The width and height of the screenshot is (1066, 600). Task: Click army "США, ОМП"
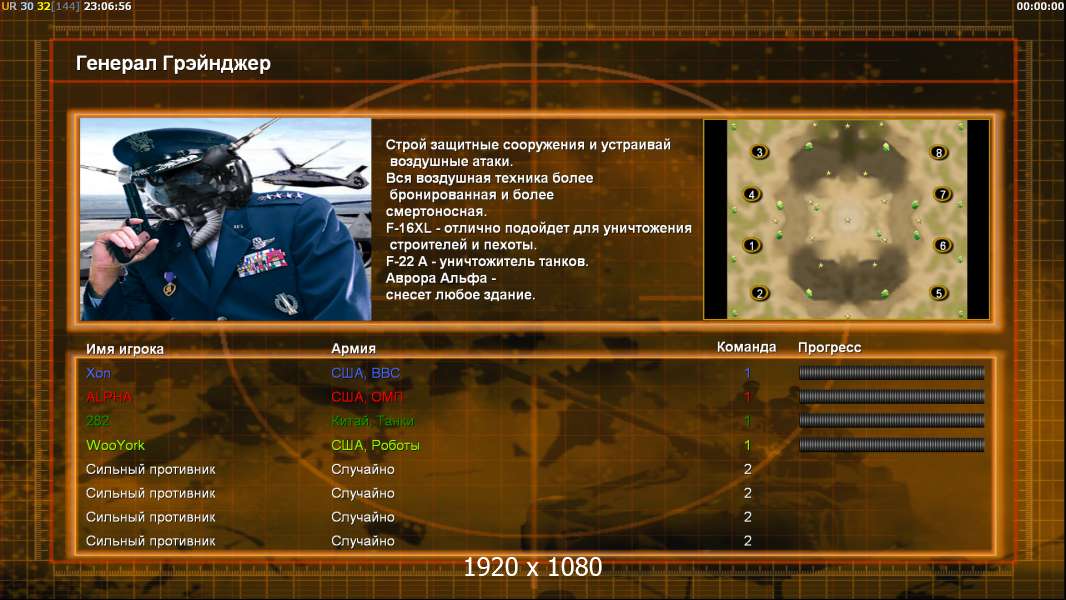coord(367,397)
